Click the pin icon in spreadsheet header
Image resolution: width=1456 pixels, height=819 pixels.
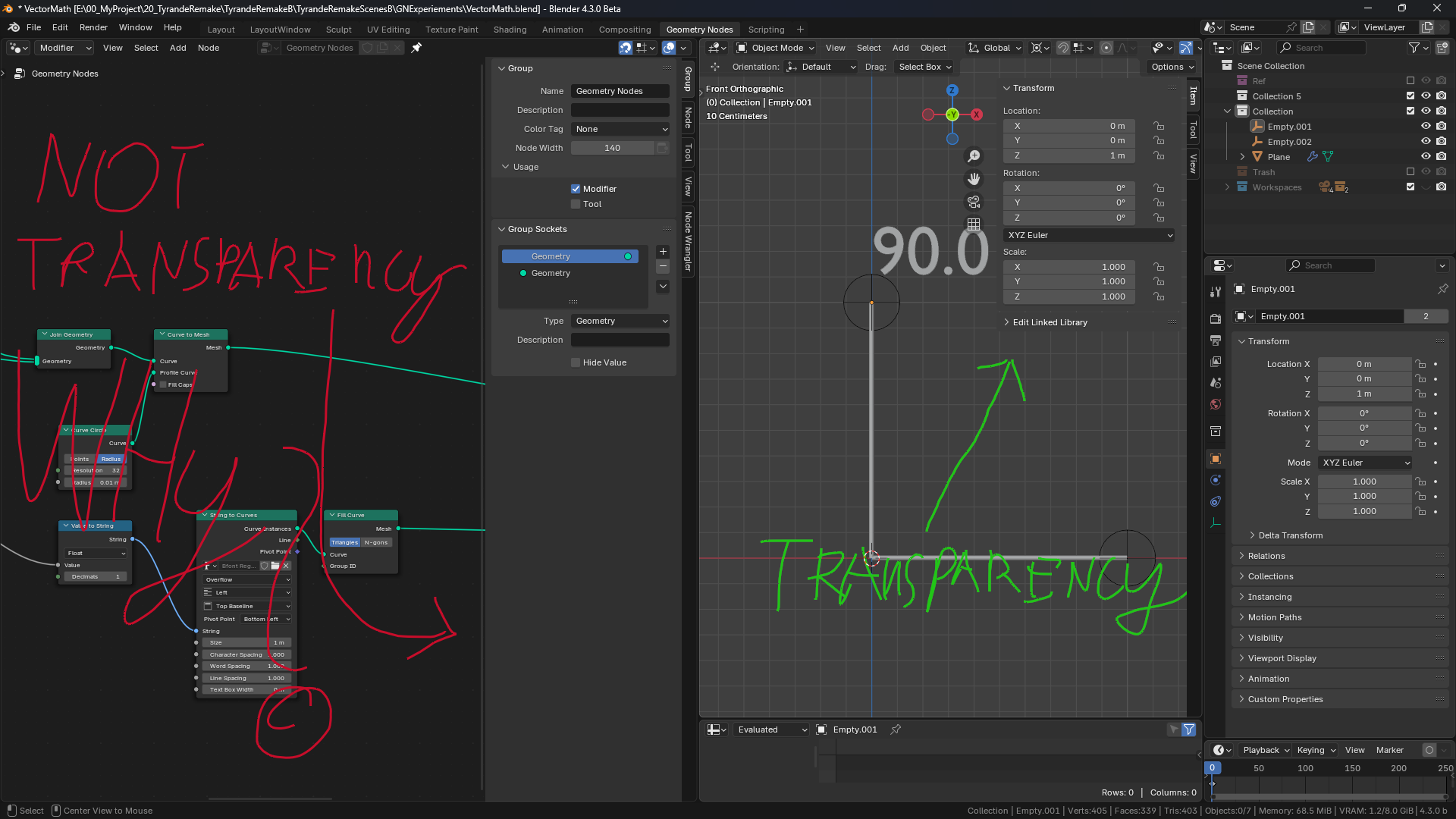point(896,730)
